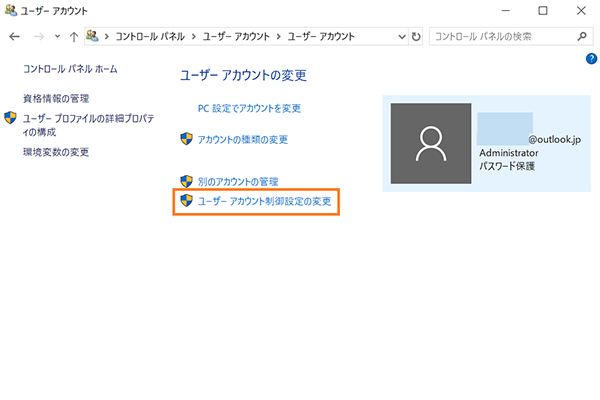The height and width of the screenshot is (400, 600).
Task: Click shield icon beside ユーザー プロファイル link
Action: 10,118
